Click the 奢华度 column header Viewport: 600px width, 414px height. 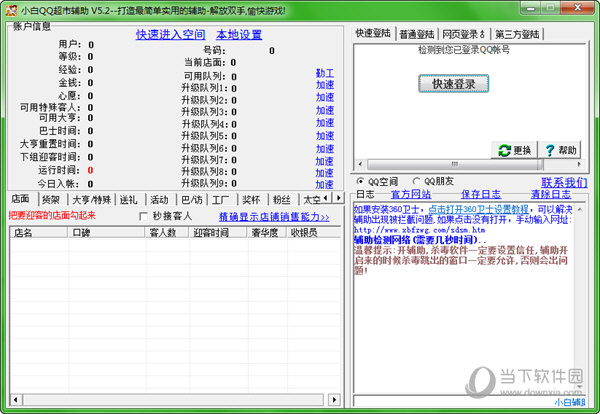point(267,232)
